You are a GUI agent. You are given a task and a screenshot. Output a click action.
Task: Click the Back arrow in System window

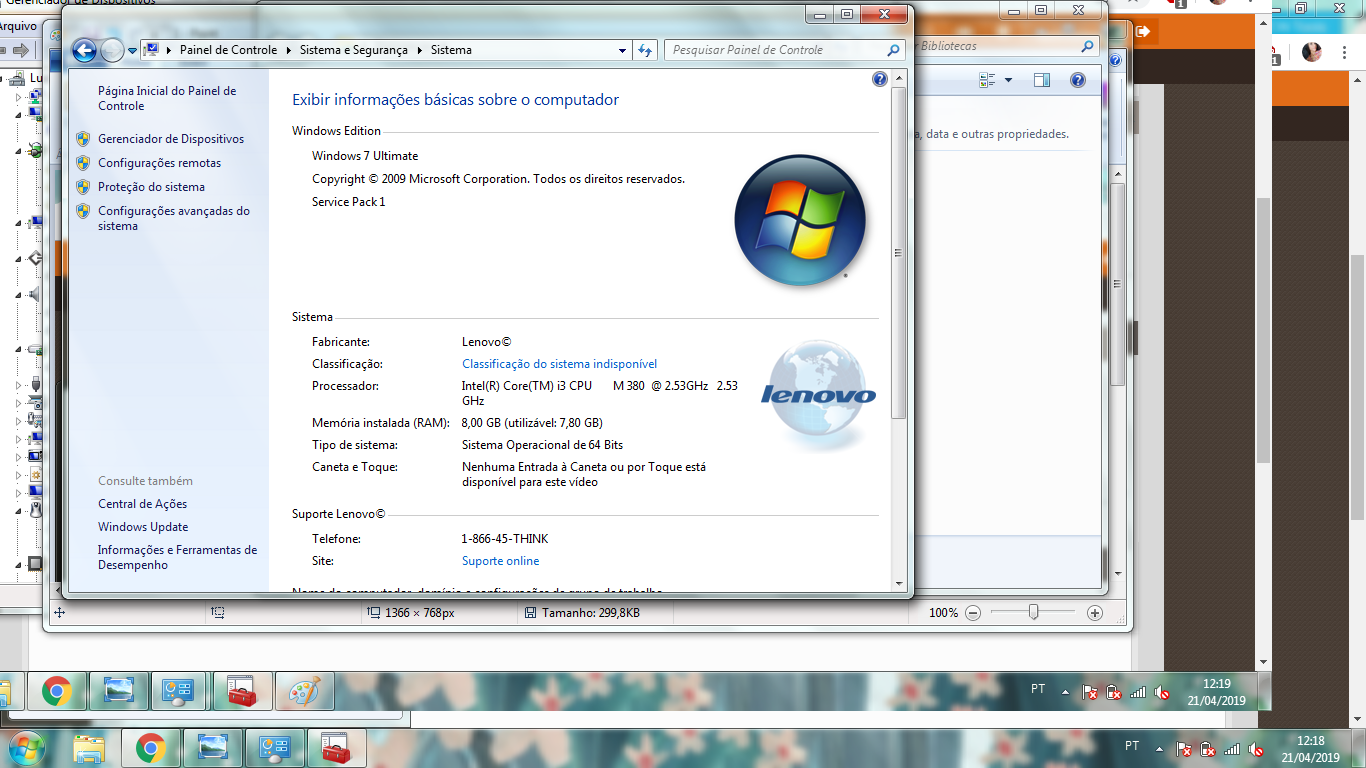85,50
